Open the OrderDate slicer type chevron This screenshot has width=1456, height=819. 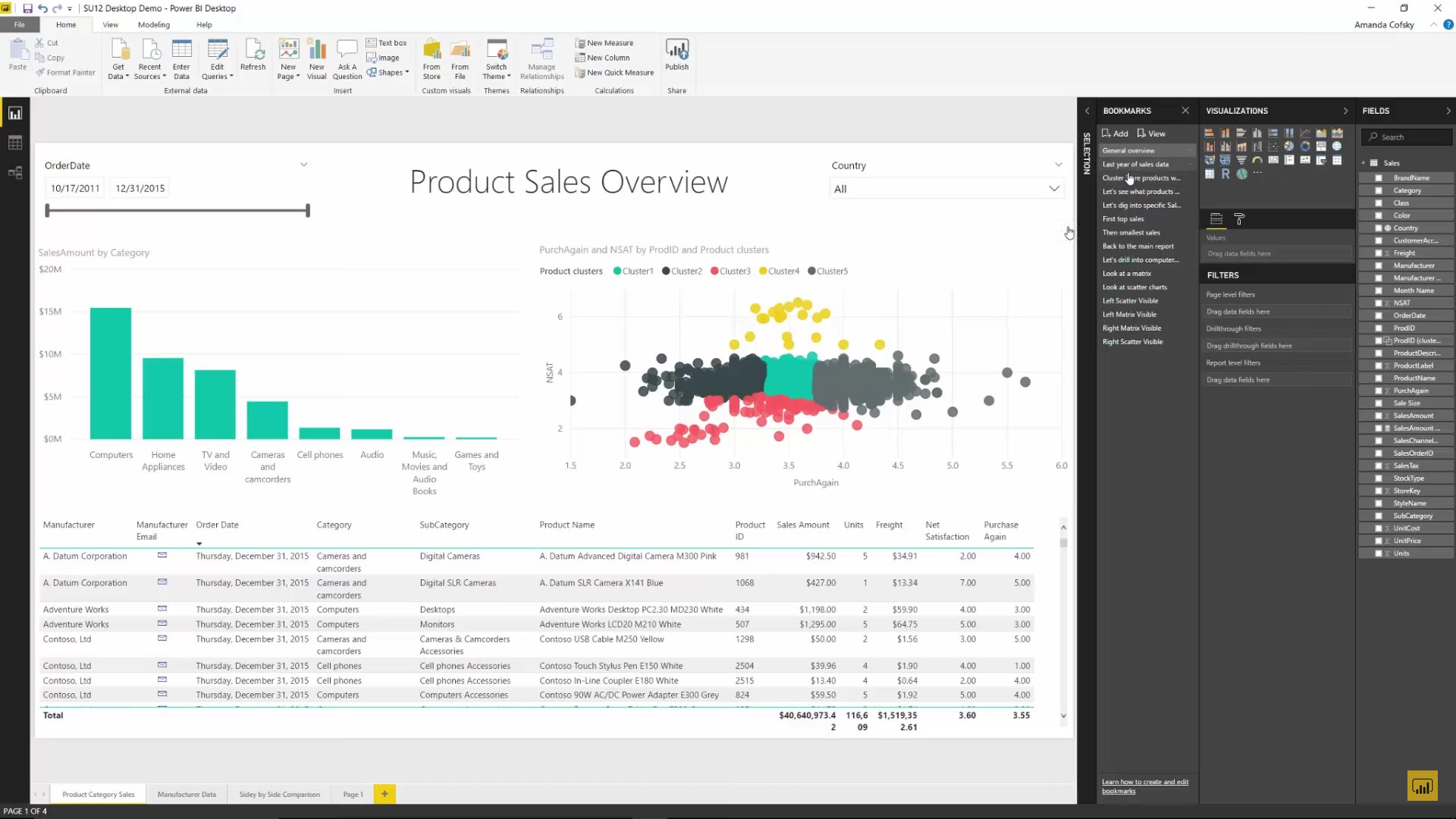coord(303,165)
